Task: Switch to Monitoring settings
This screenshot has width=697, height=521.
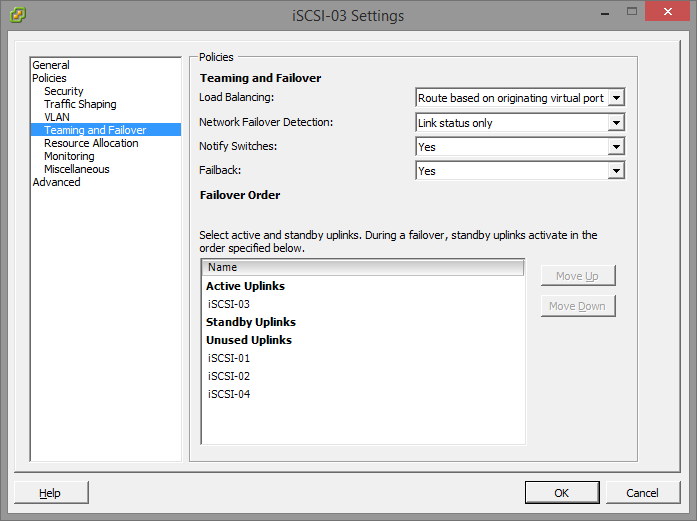Action: (69, 156)
